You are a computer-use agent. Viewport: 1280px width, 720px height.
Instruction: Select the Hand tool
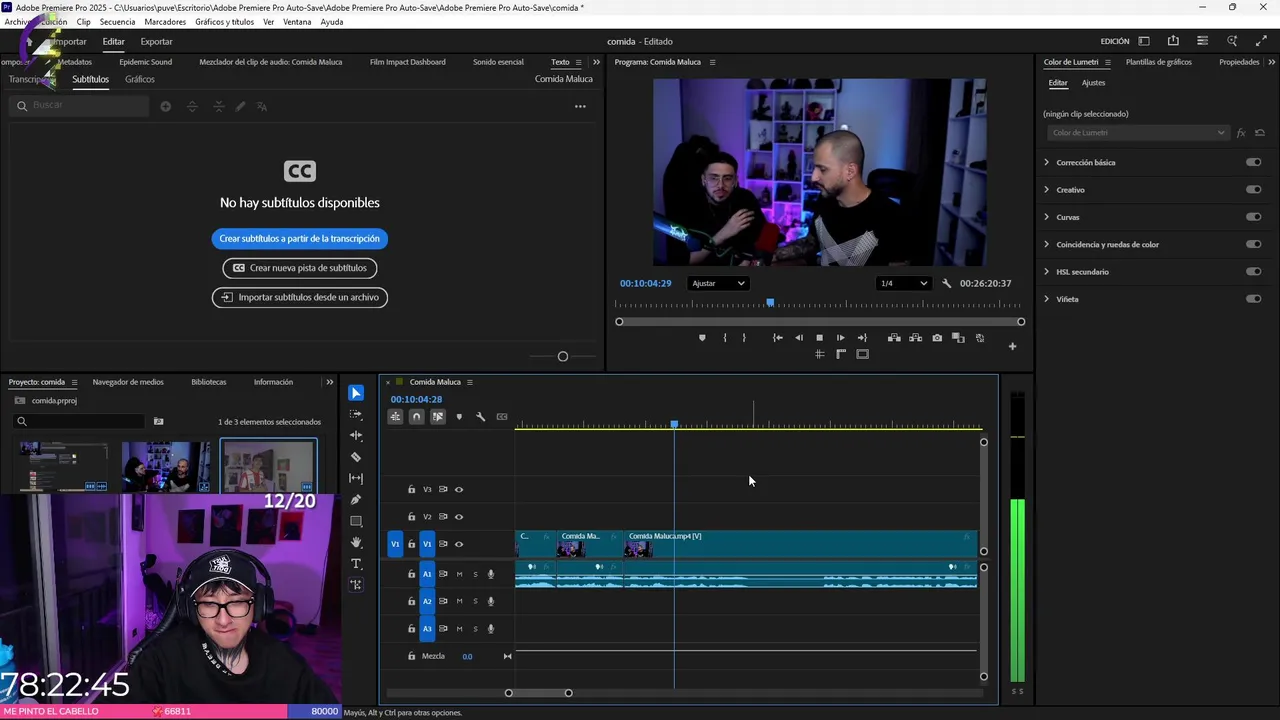click(x=356, y=542)
